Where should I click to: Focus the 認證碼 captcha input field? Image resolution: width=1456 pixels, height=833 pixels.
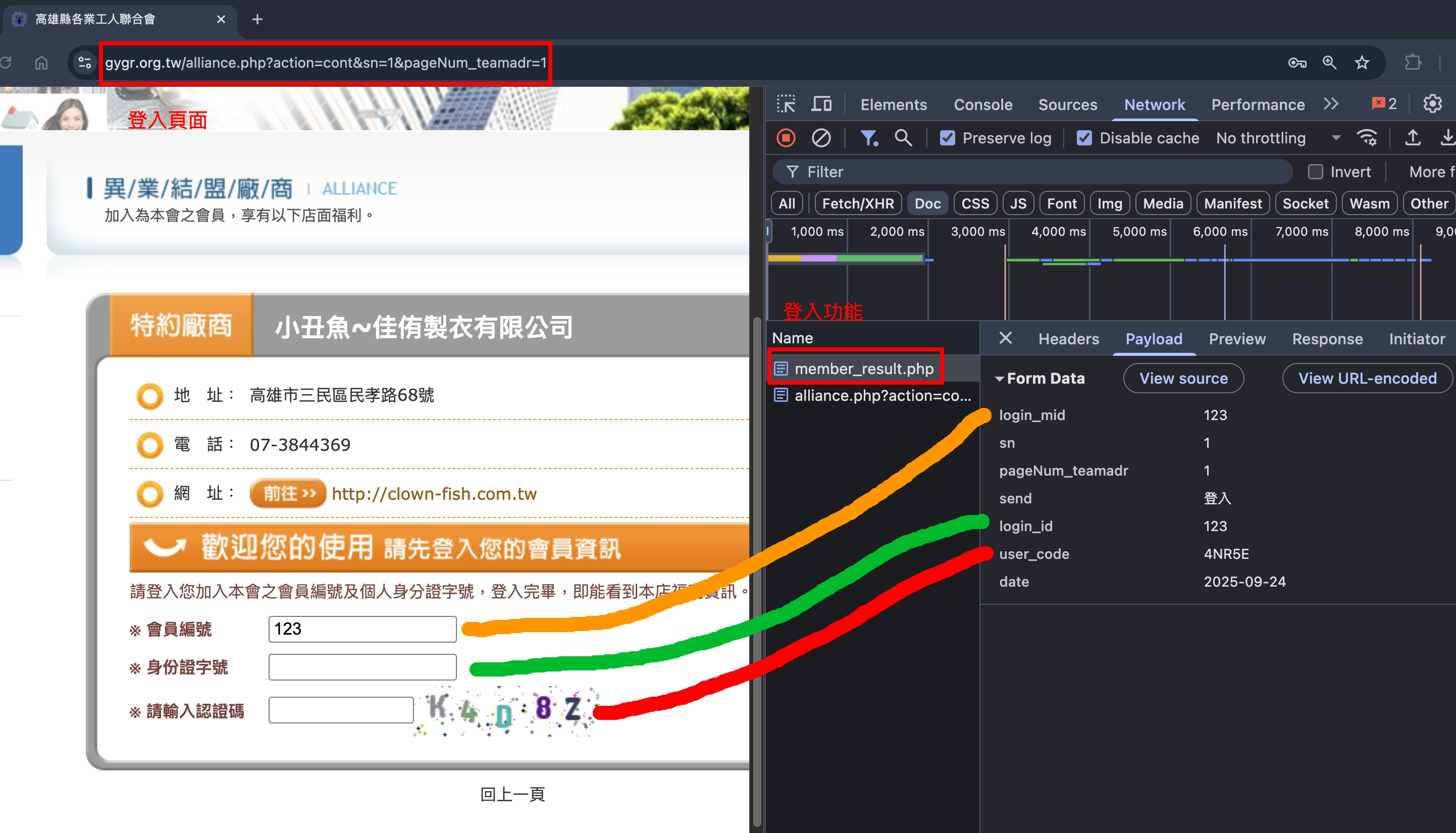pos(341,710)
